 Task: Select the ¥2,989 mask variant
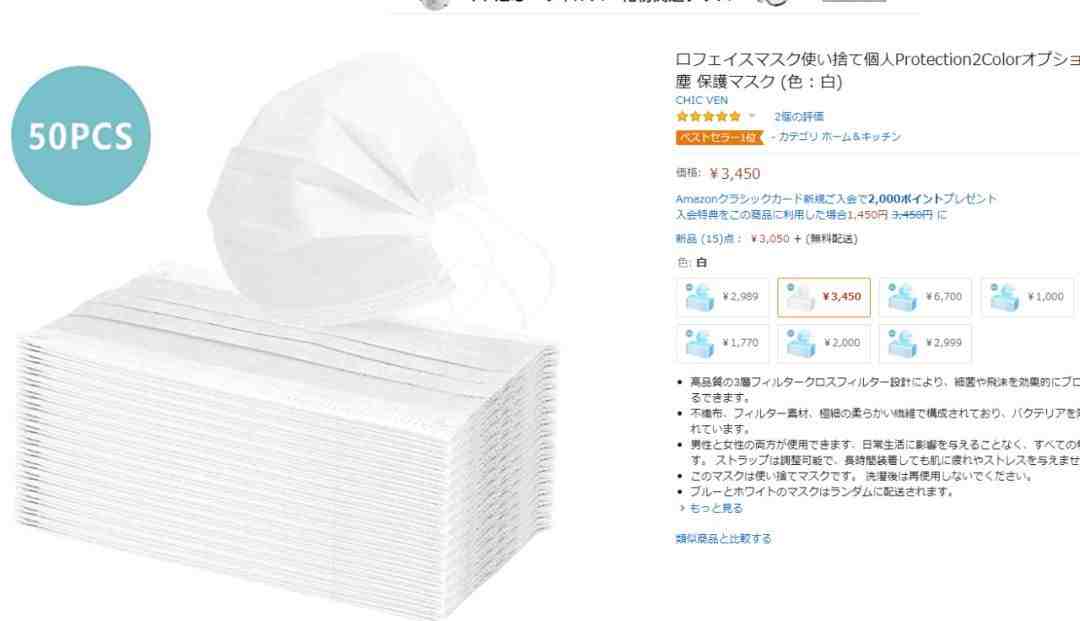[x=723, y=297]
